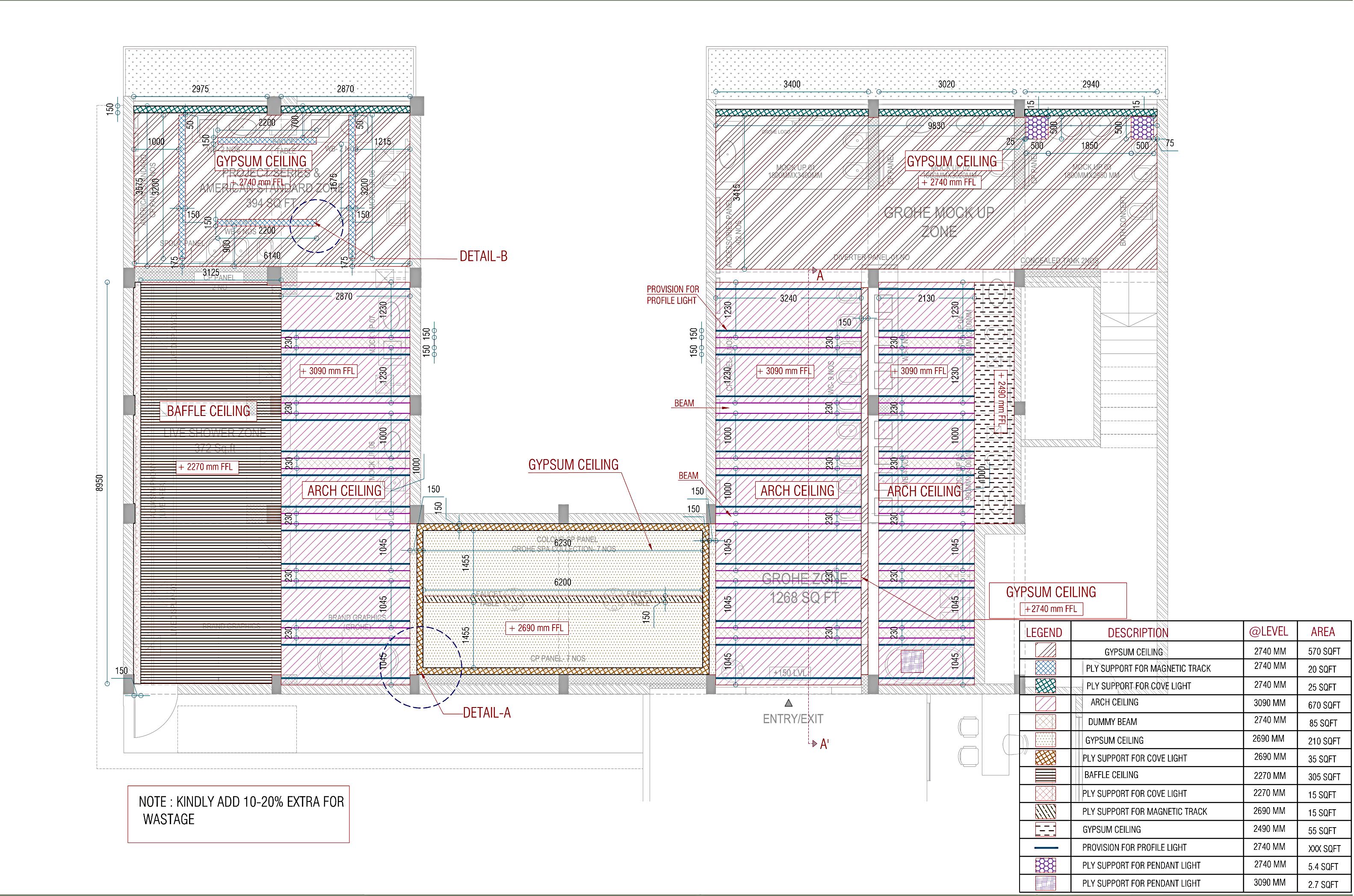Screen dimensions: 1354x896
Task: Click the Arch Ceiling pink hatch legend swatch
Action: click(x=1045, y=704)
